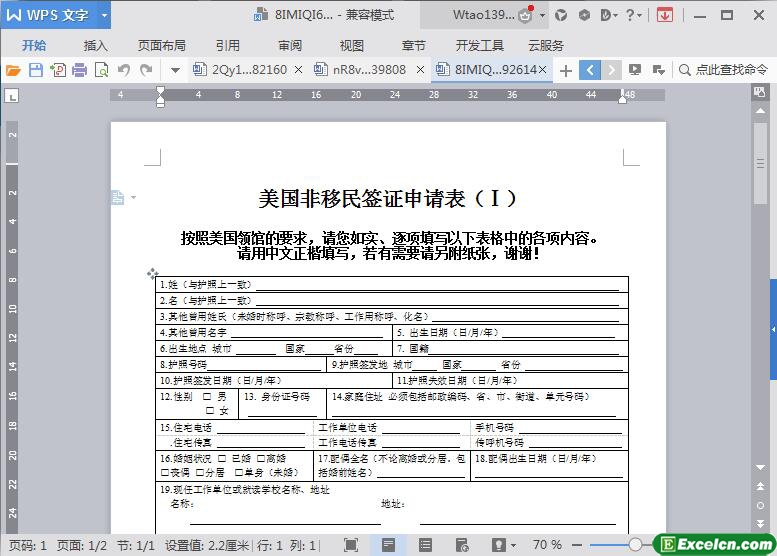
Task: Click the right indent marker on the ruler
Action: [622, 99]
